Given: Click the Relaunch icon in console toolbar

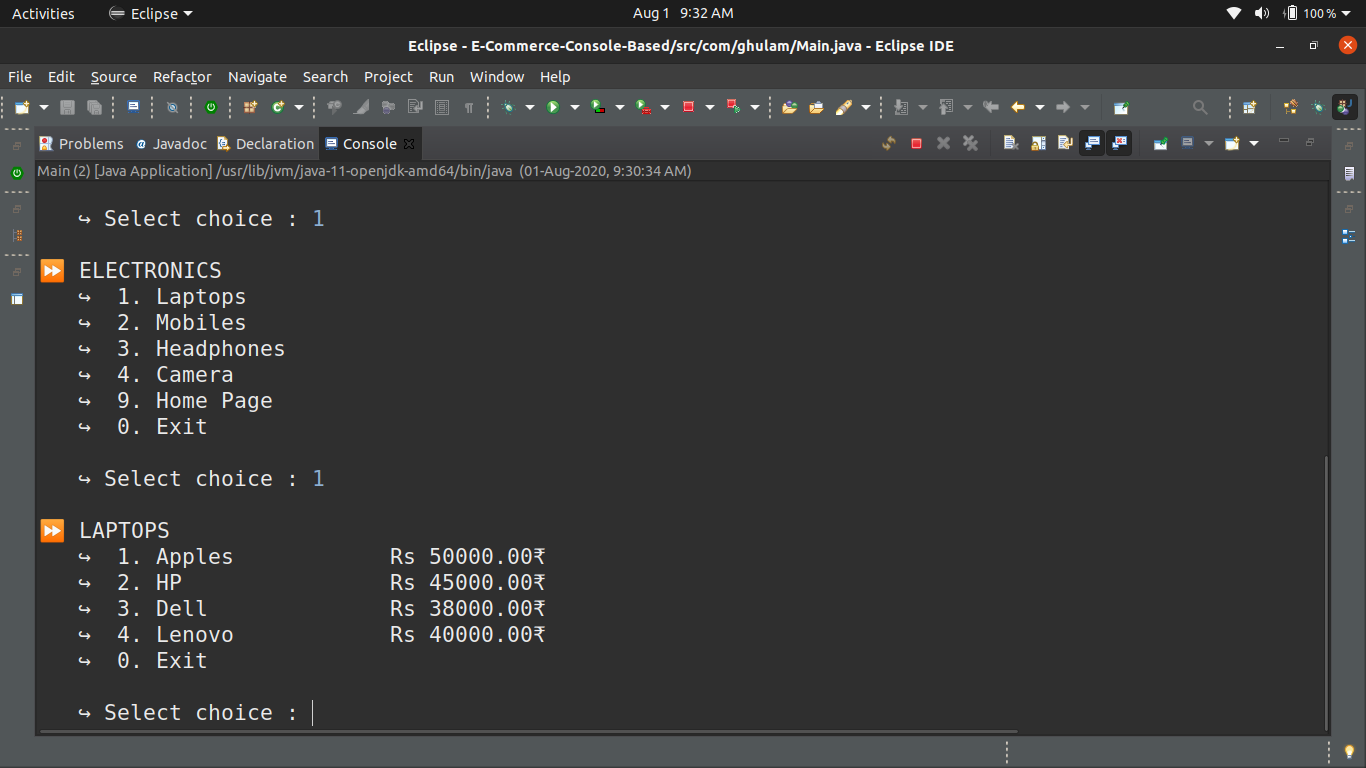Looking at the screenshot, I should 889,144.
